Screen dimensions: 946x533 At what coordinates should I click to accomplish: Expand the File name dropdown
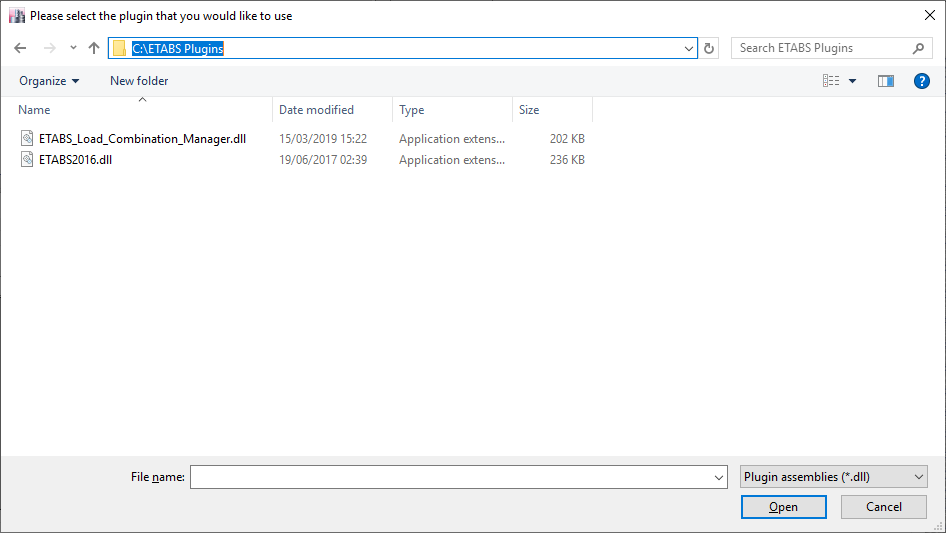pyautogui.click(x=719, y=477)
